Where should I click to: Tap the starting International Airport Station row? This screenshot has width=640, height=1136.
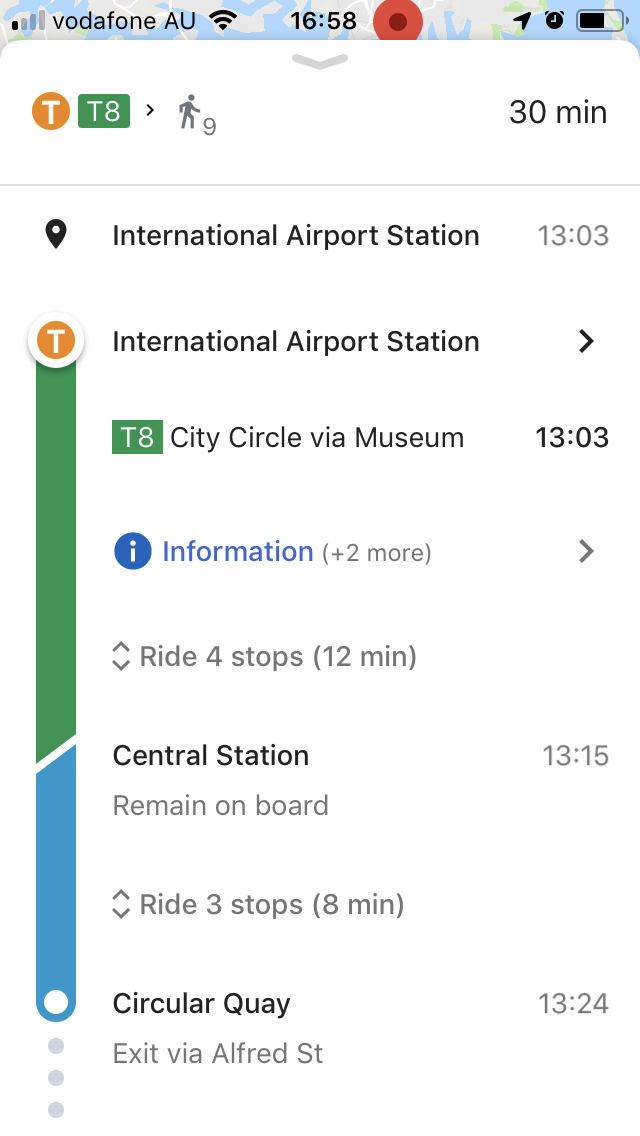click(296, 236)
